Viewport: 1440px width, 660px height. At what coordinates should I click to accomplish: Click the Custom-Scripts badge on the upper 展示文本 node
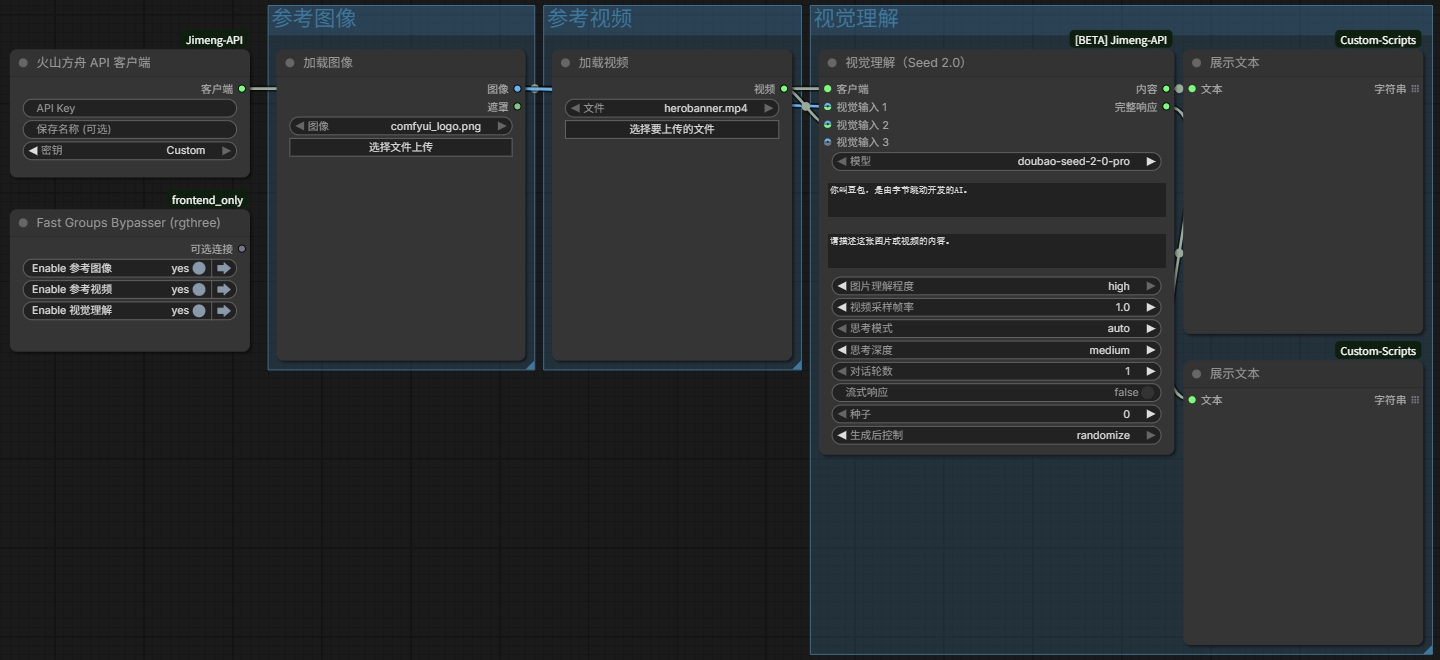point(1378,40)
